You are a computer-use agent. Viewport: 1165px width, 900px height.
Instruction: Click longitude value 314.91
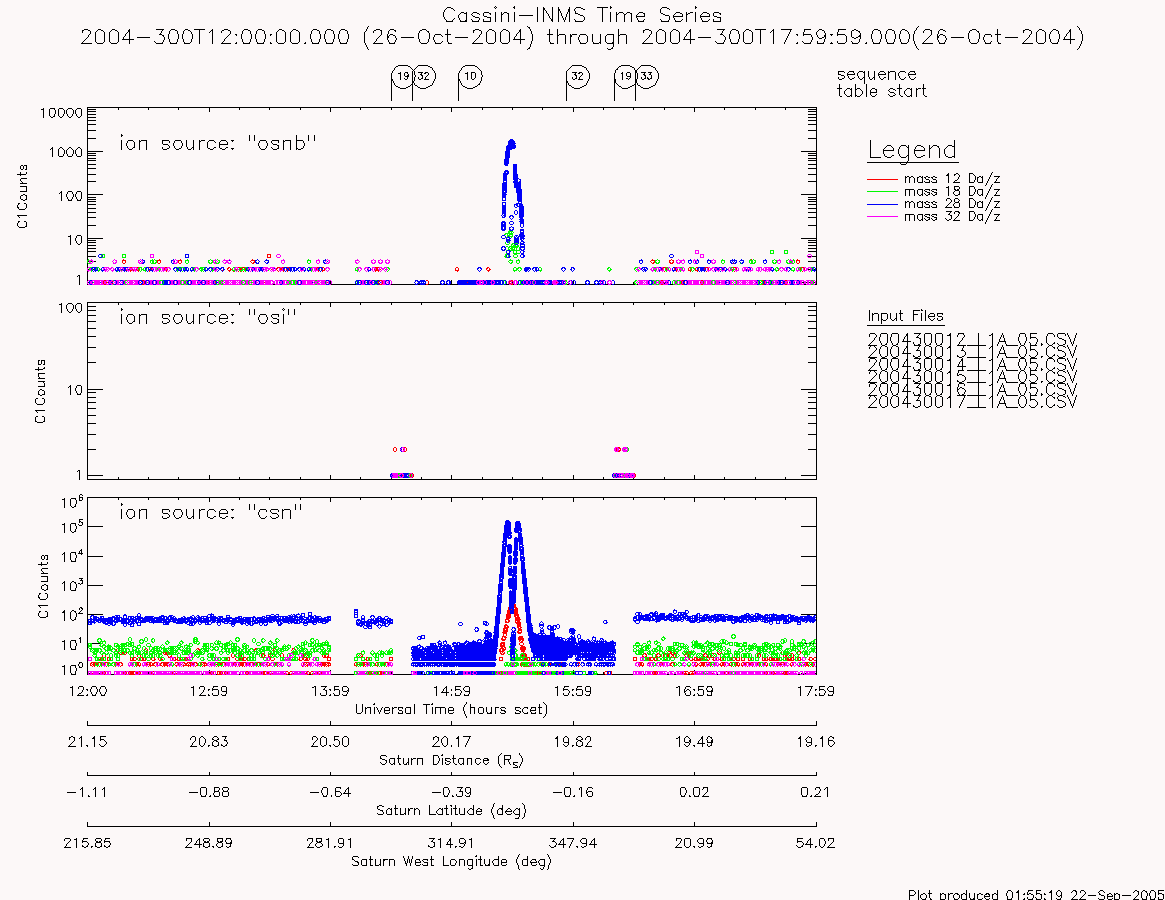[452, 843]
